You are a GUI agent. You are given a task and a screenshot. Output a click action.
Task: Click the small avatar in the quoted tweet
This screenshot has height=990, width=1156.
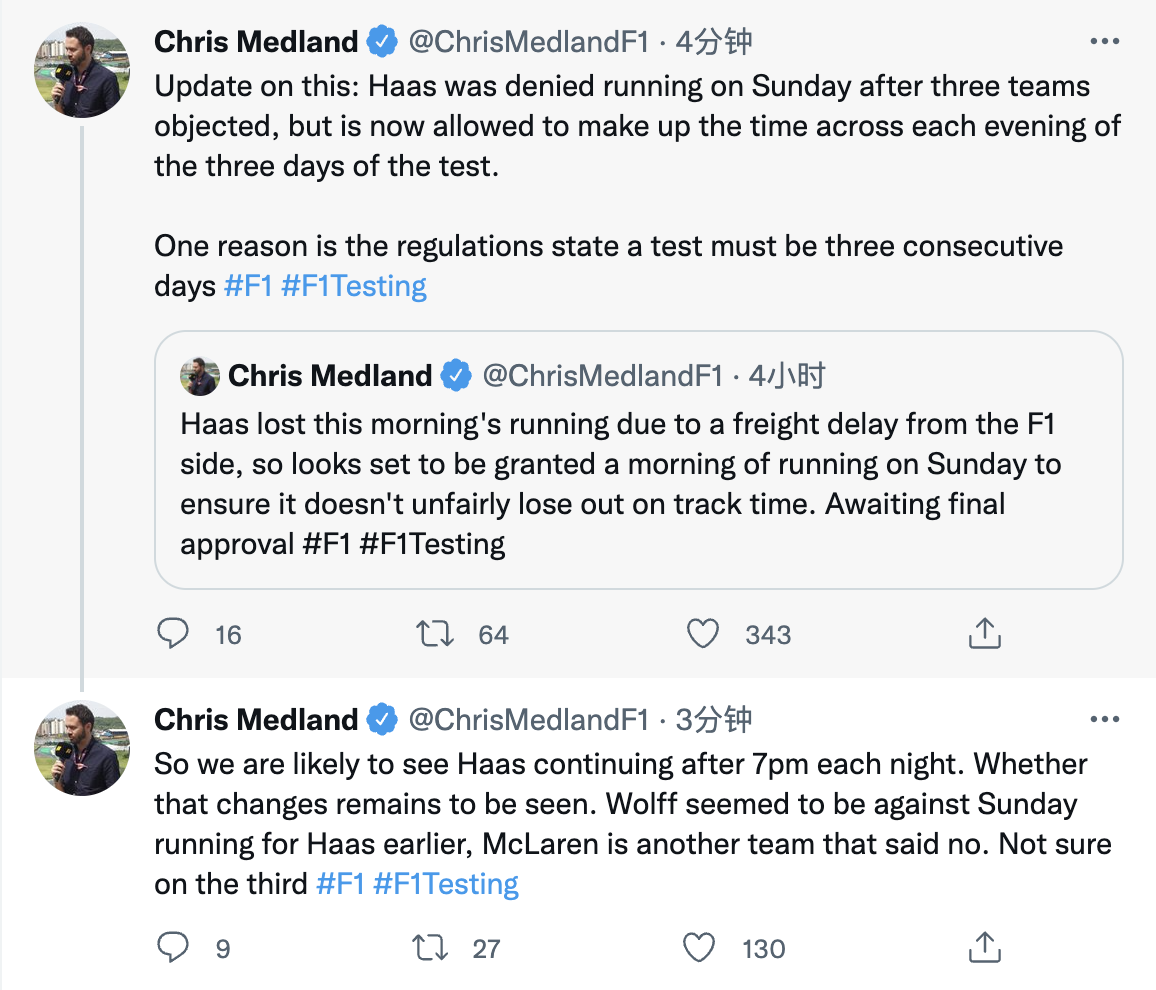pyautogui.click(x=200, y=376)
